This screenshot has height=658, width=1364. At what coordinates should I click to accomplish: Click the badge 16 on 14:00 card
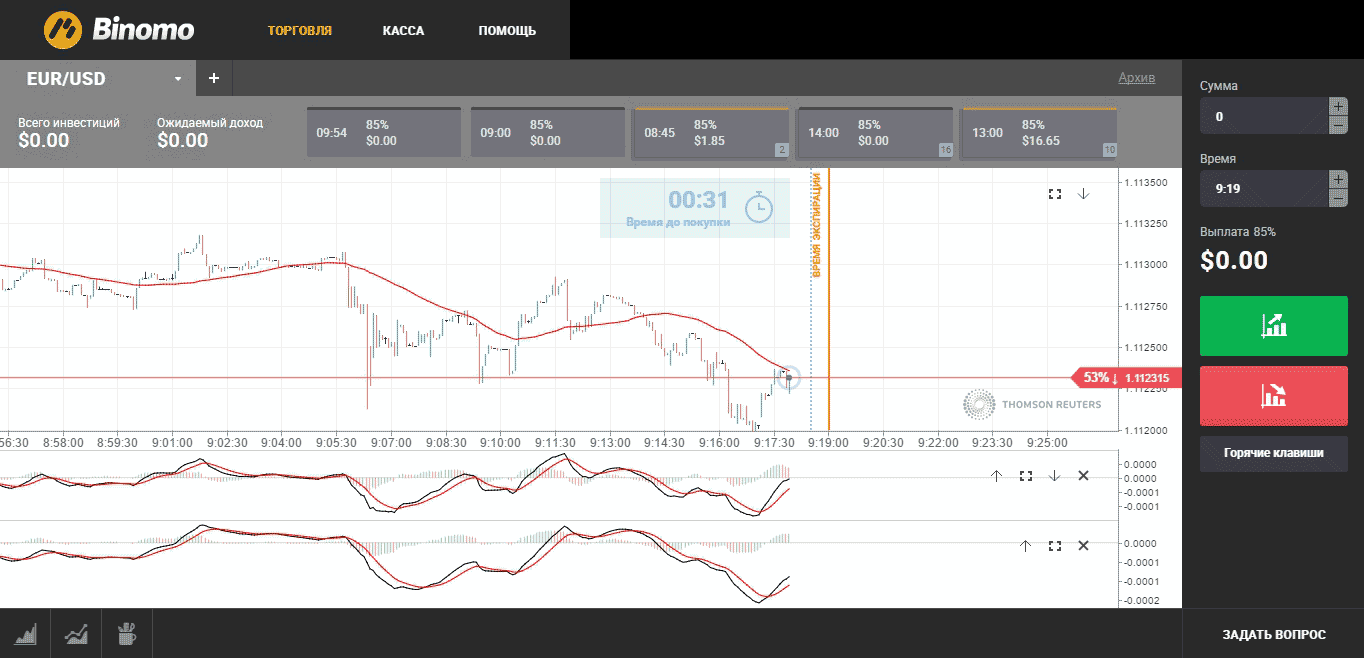(x=945, y=150)
